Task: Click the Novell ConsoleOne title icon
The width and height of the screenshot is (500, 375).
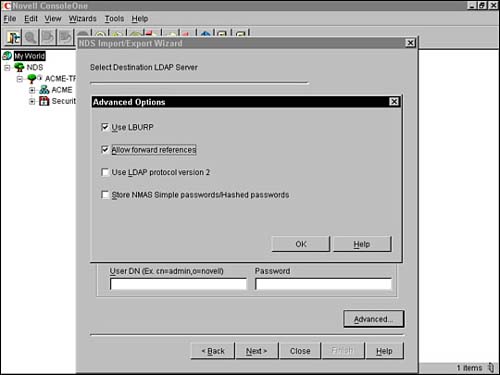Action: point(6,6)
